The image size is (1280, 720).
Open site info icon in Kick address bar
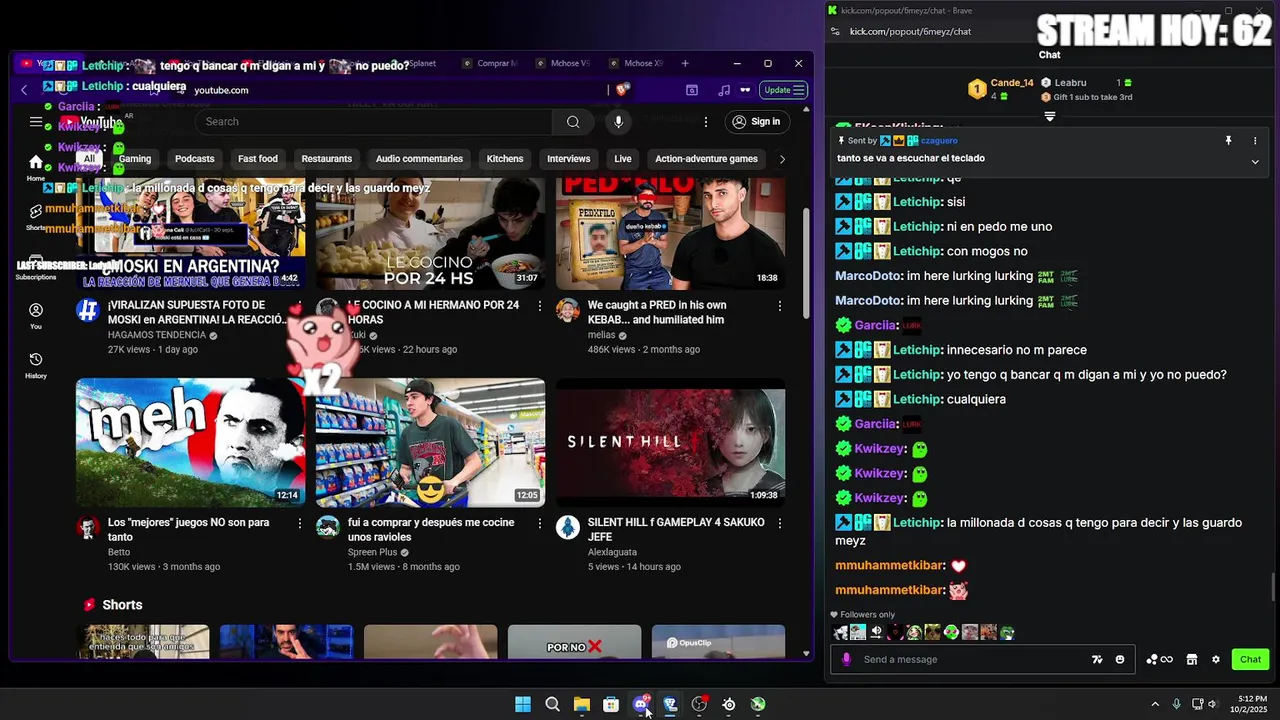click(x=835, y=31)
